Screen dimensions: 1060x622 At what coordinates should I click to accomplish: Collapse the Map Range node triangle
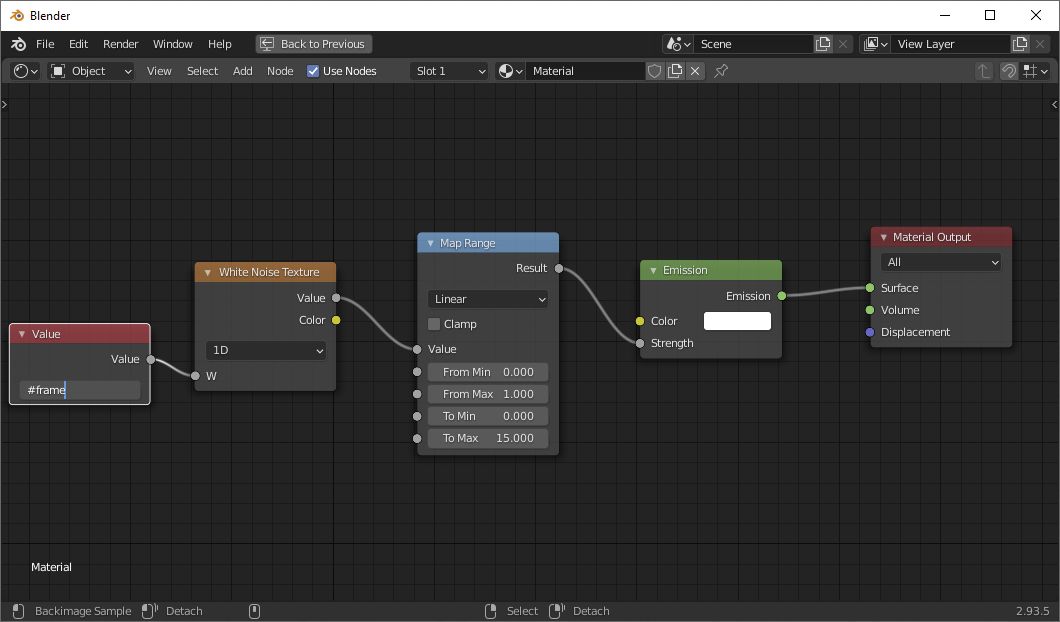coord(431,243)
